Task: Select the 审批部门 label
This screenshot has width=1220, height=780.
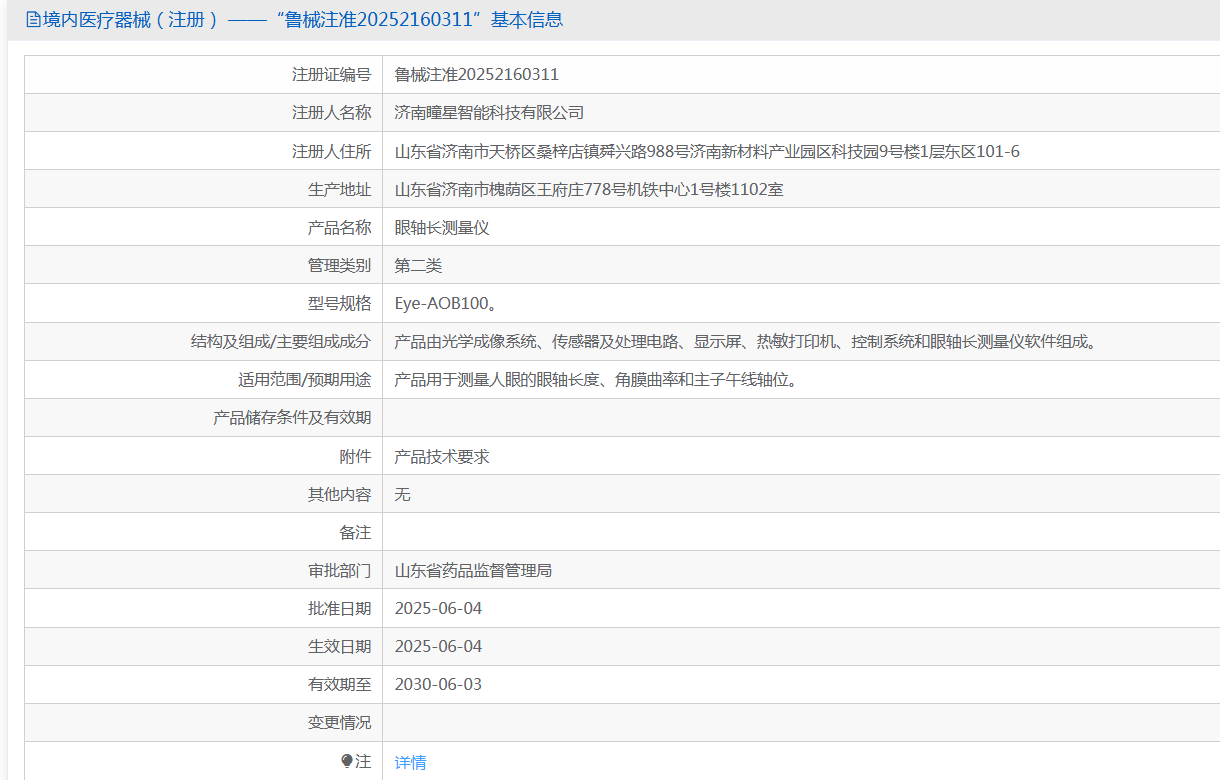Action: pos(339,570)
